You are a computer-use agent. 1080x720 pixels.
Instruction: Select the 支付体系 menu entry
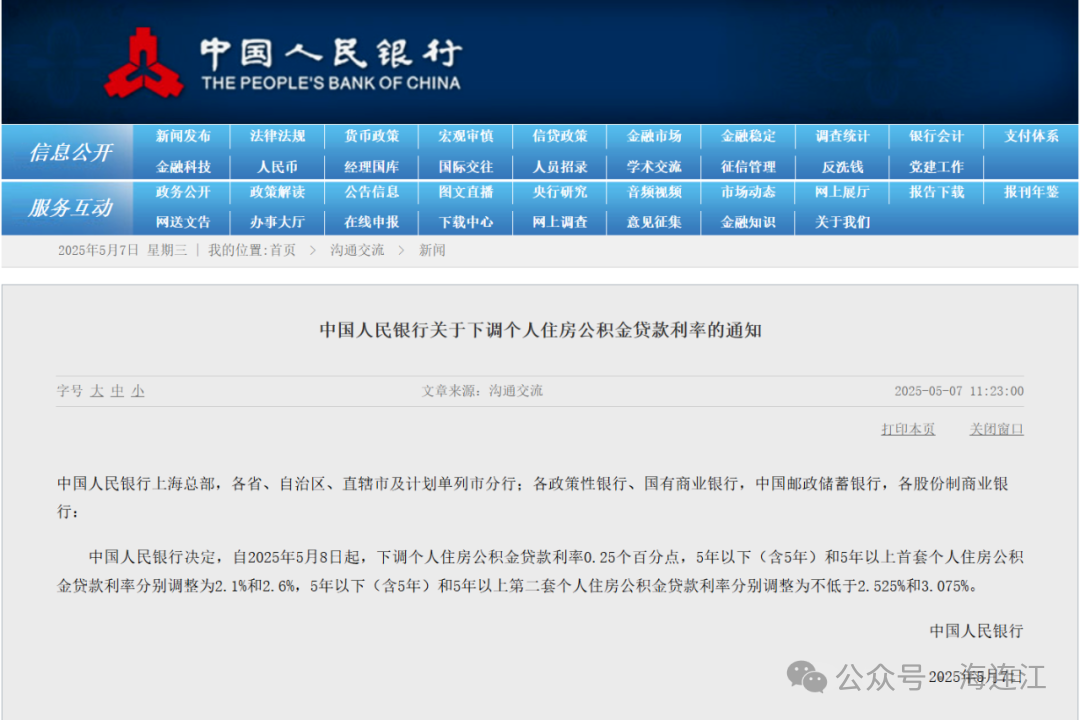[x=1031, y=136]
